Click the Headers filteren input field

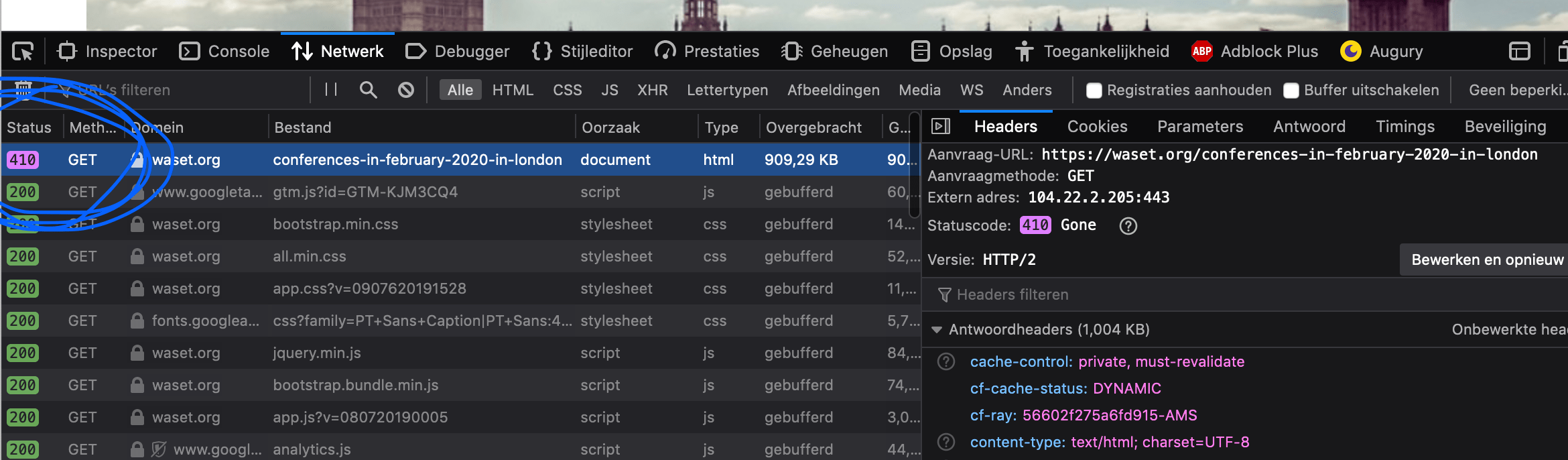[x=1012, y=295]
